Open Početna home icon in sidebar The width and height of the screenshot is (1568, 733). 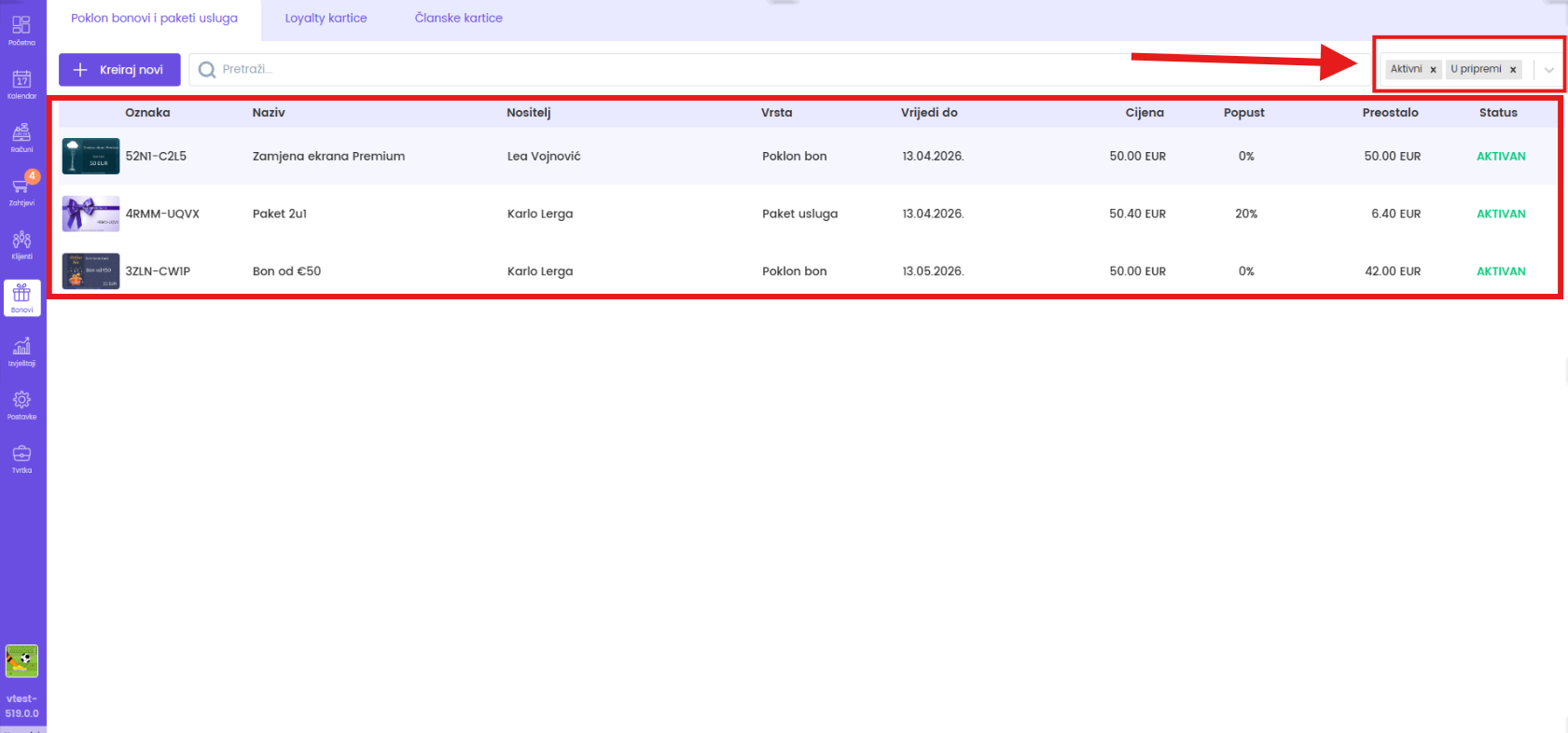[x=21, y=29]
